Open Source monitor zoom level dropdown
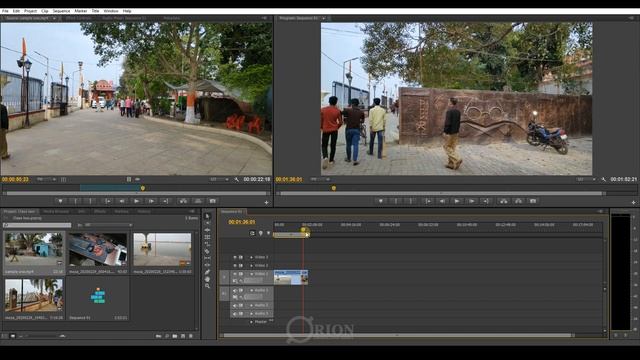 tap(47, 180)
